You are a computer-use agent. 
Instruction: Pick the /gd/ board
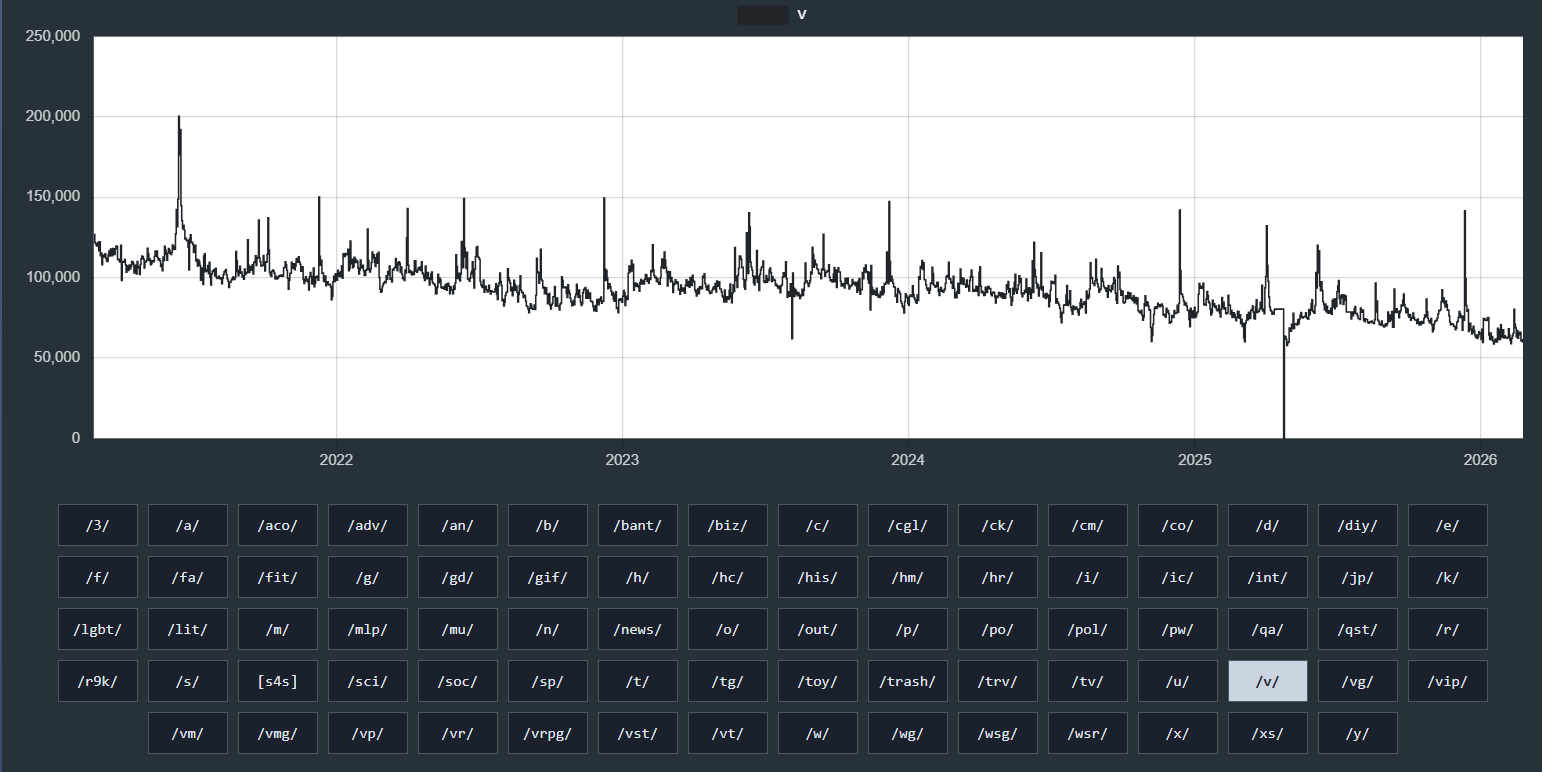pos(458,577)
